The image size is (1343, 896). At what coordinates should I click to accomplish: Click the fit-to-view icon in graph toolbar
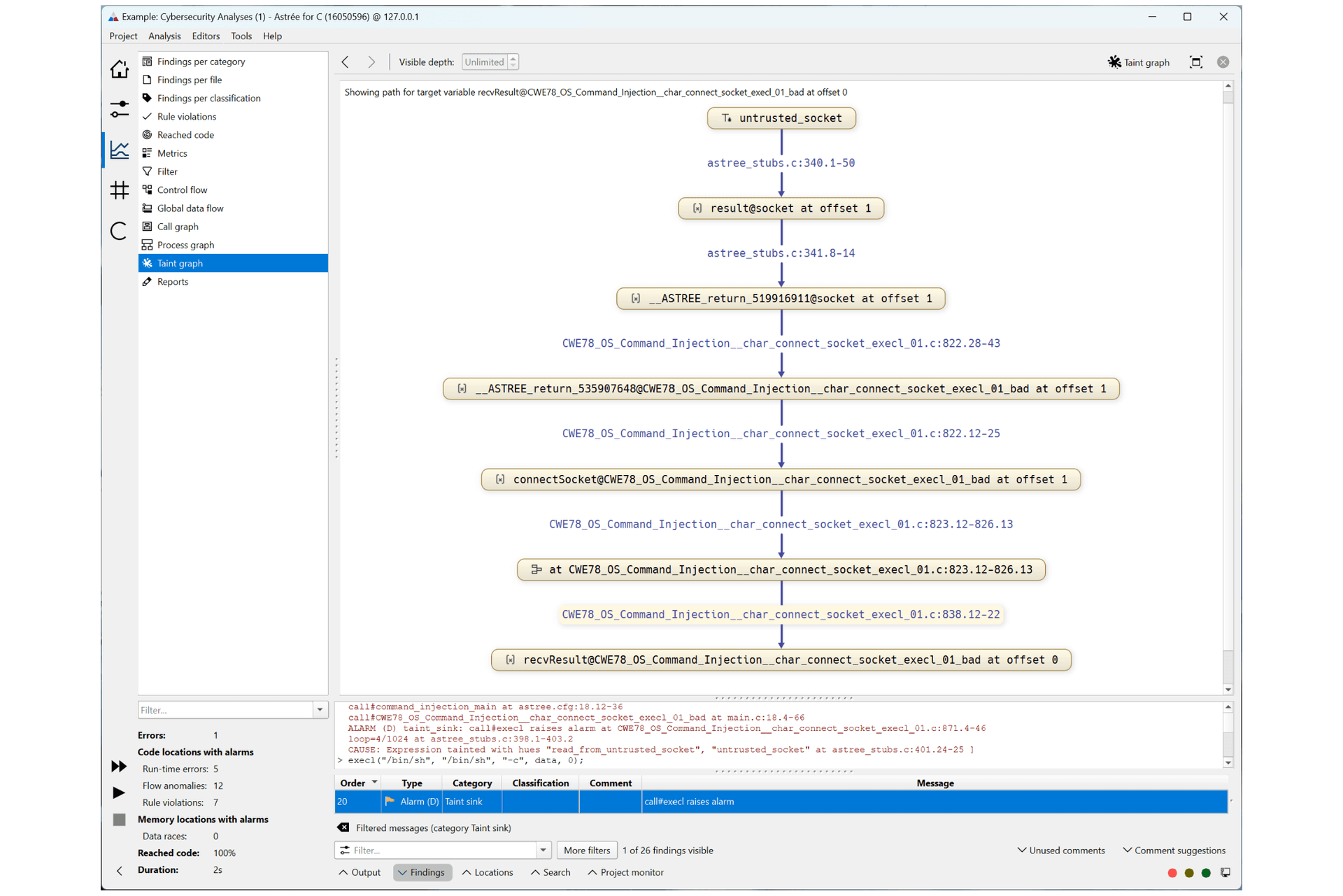1196,62
